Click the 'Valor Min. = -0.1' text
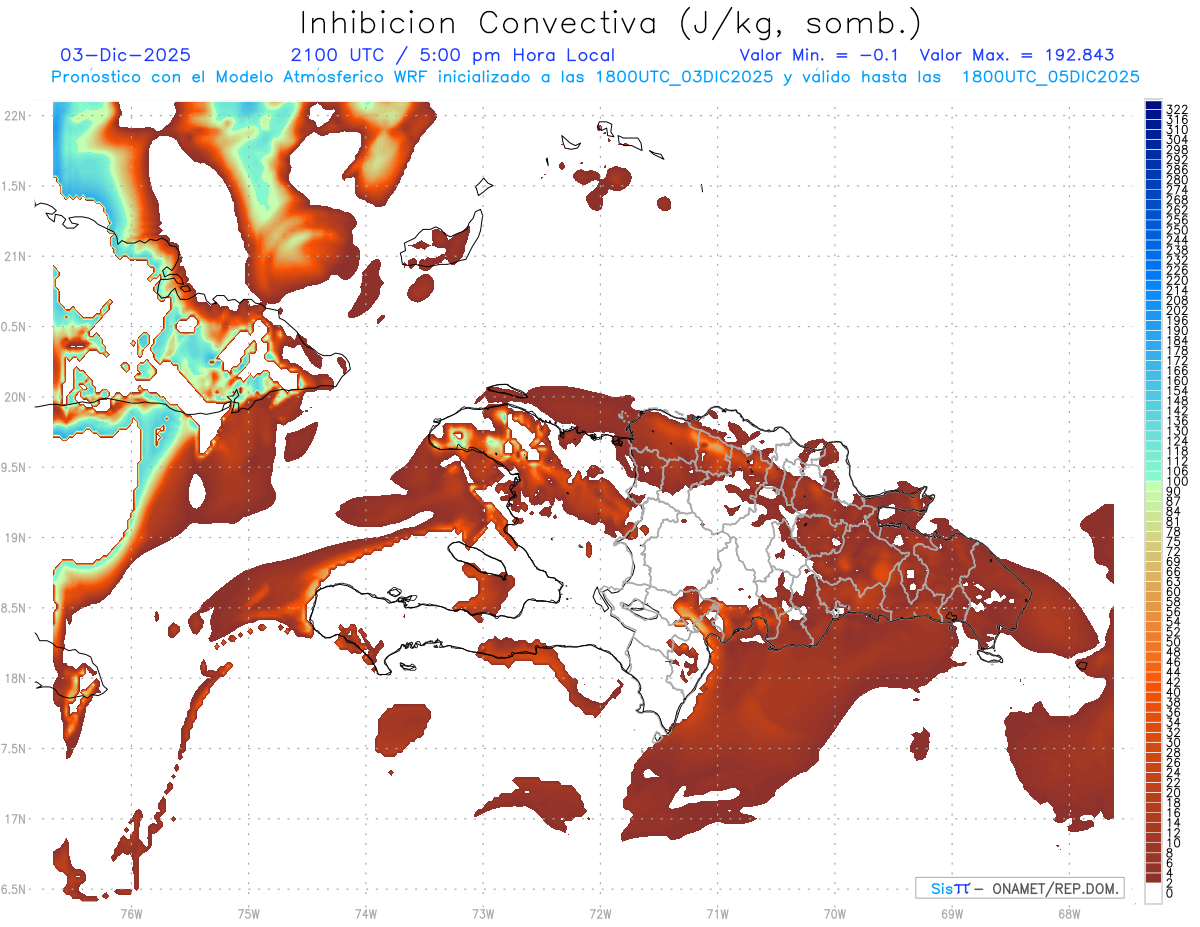Viewport: 1200px width, 927px height. pyautogui.click(x=818, y=55)
